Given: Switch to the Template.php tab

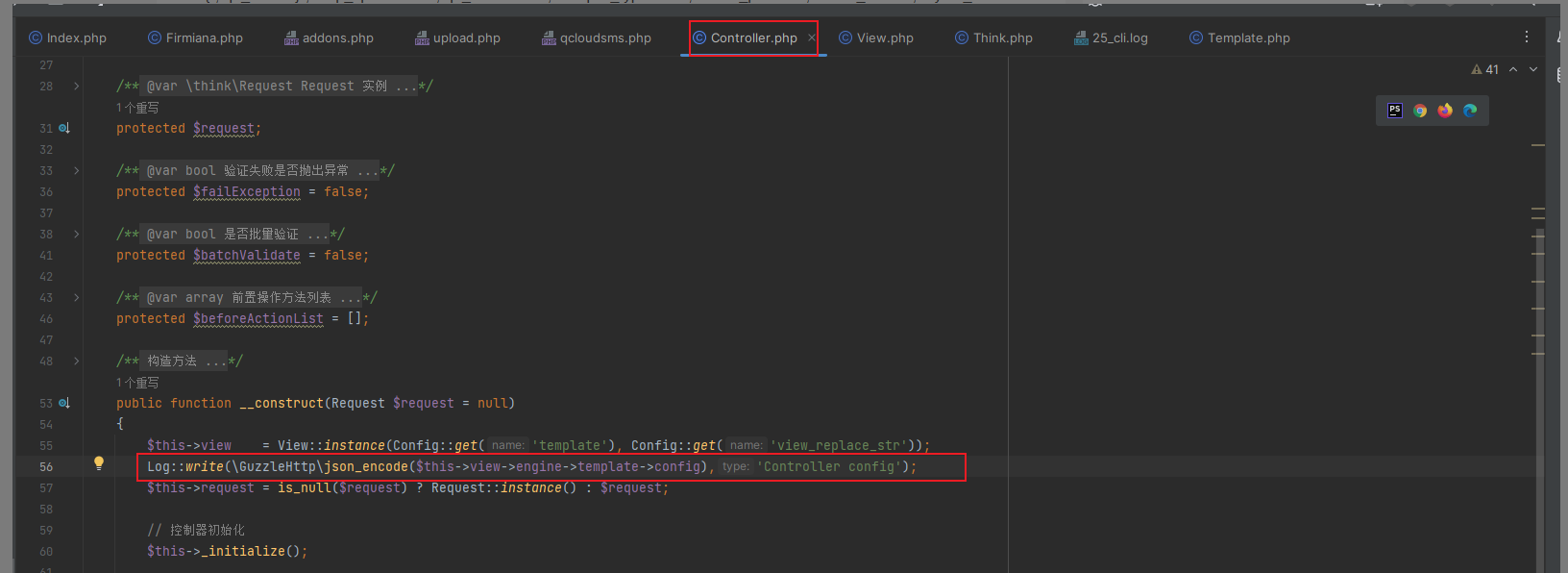Looking at the screenshot, I should (1239, 38).
